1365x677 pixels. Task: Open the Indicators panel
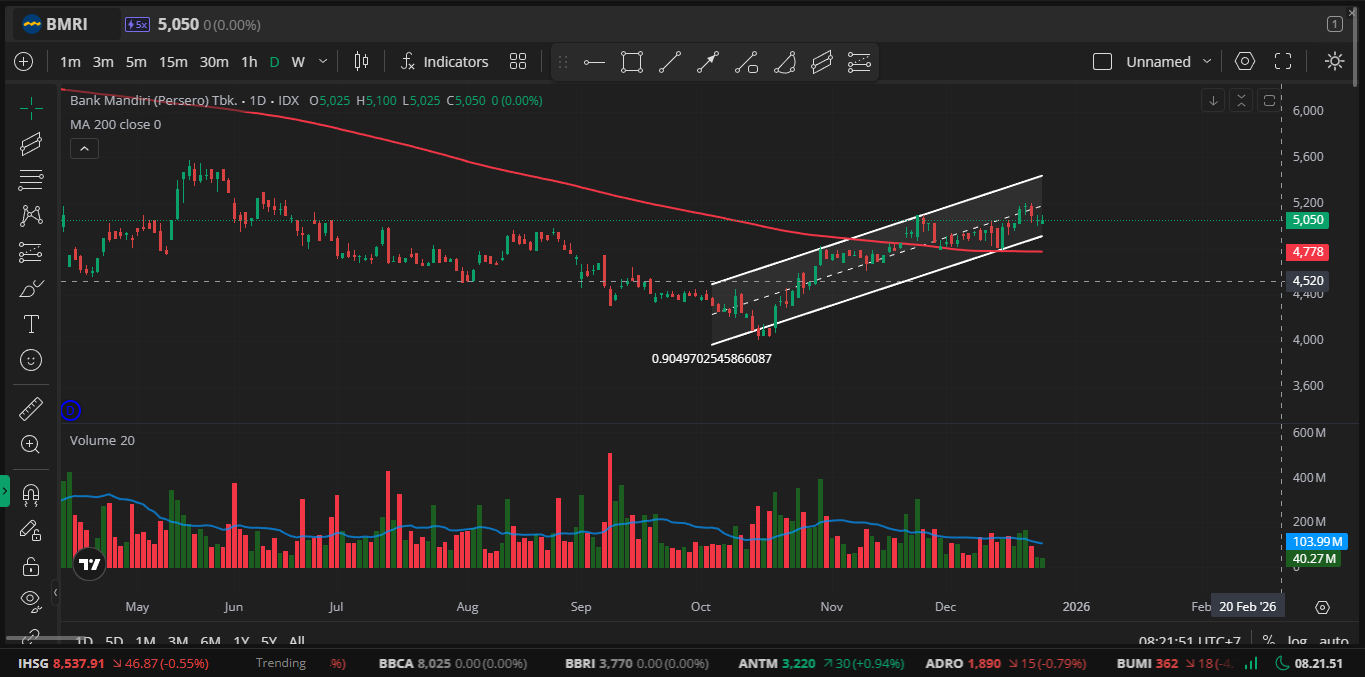click(444, 61)
